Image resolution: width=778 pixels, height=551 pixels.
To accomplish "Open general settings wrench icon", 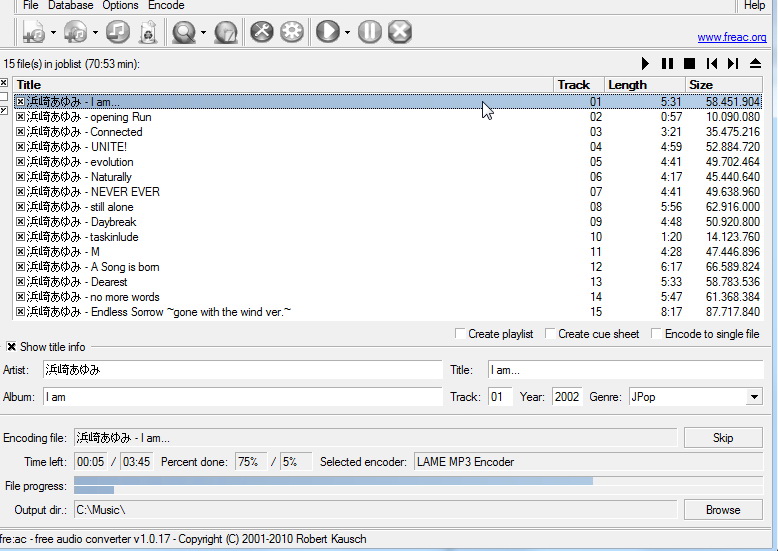I will pyautogui.click(x=261, y=32).
